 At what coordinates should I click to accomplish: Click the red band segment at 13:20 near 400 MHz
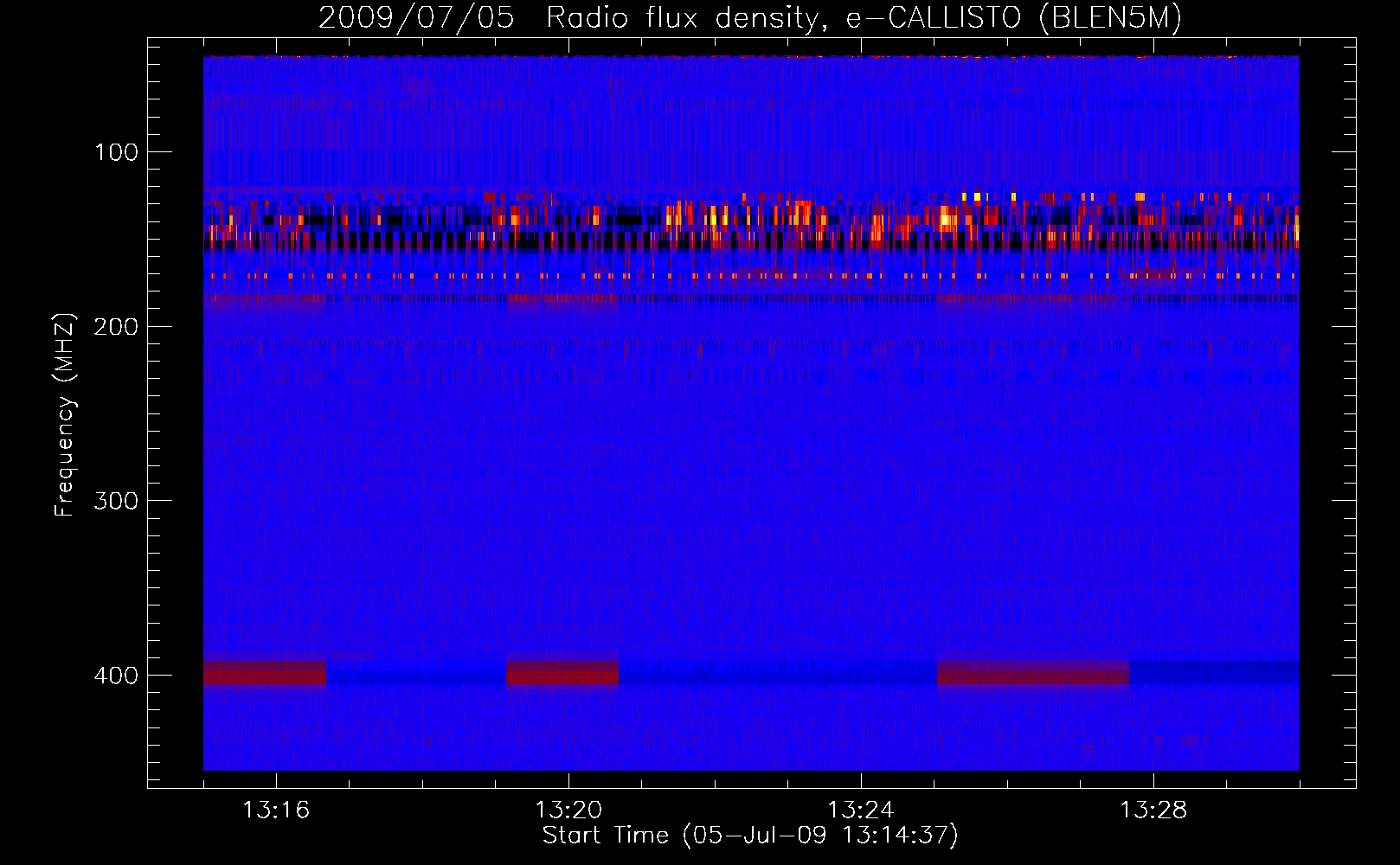click(x=562, y=673)
